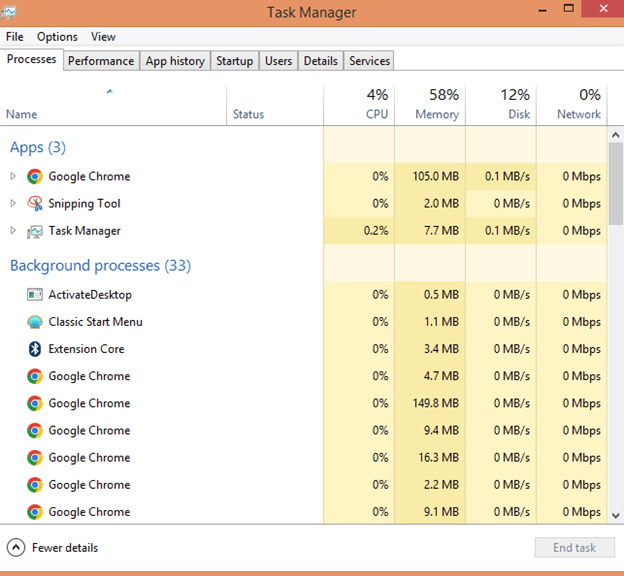Switch to the App history tab
624x576 pixels.
pyautogui.click(x=175, y=61)
